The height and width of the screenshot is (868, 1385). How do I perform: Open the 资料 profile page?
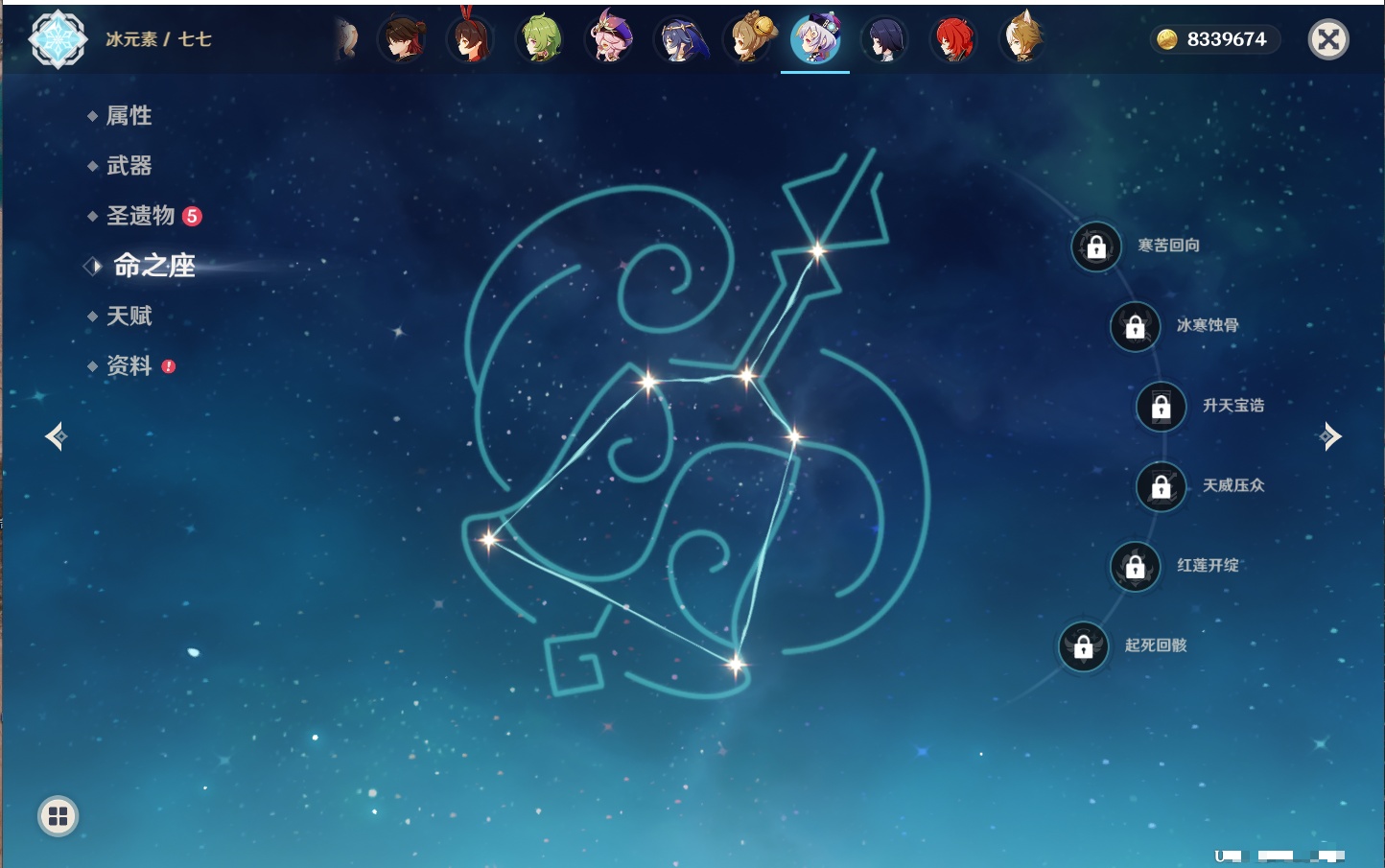(x=129, y=365)
